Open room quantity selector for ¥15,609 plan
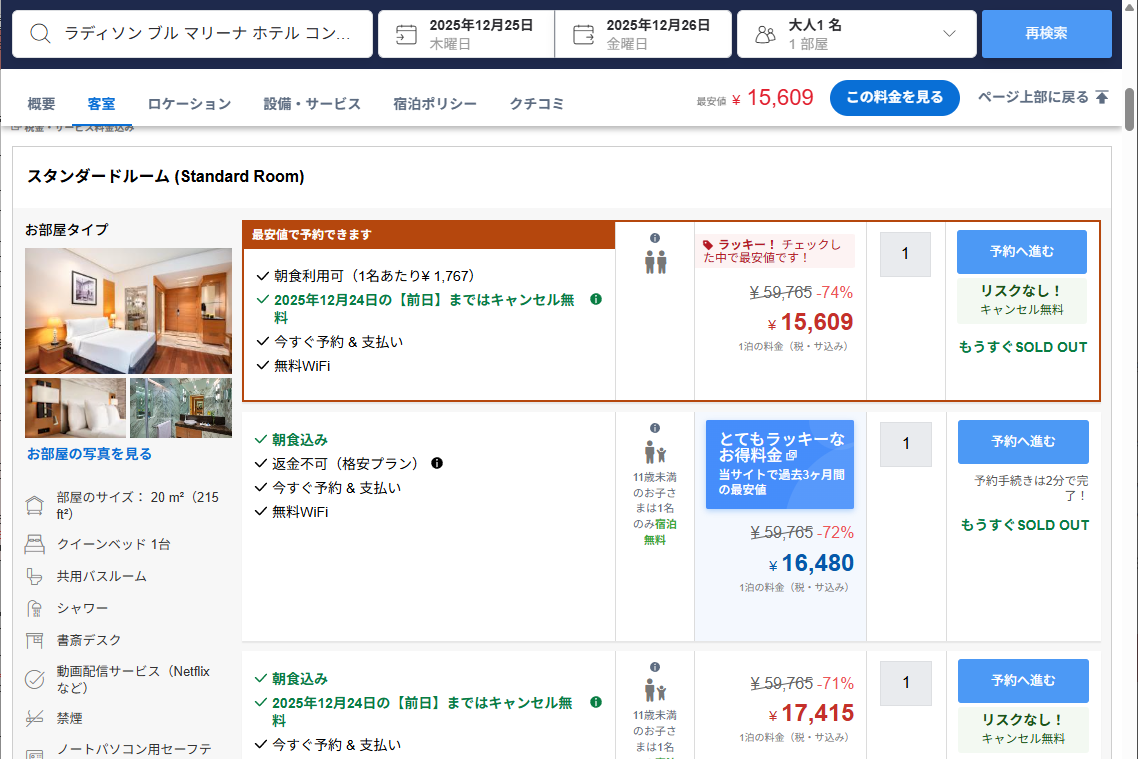The height and width of the screenshot is (759, 1138). (905, 254)
